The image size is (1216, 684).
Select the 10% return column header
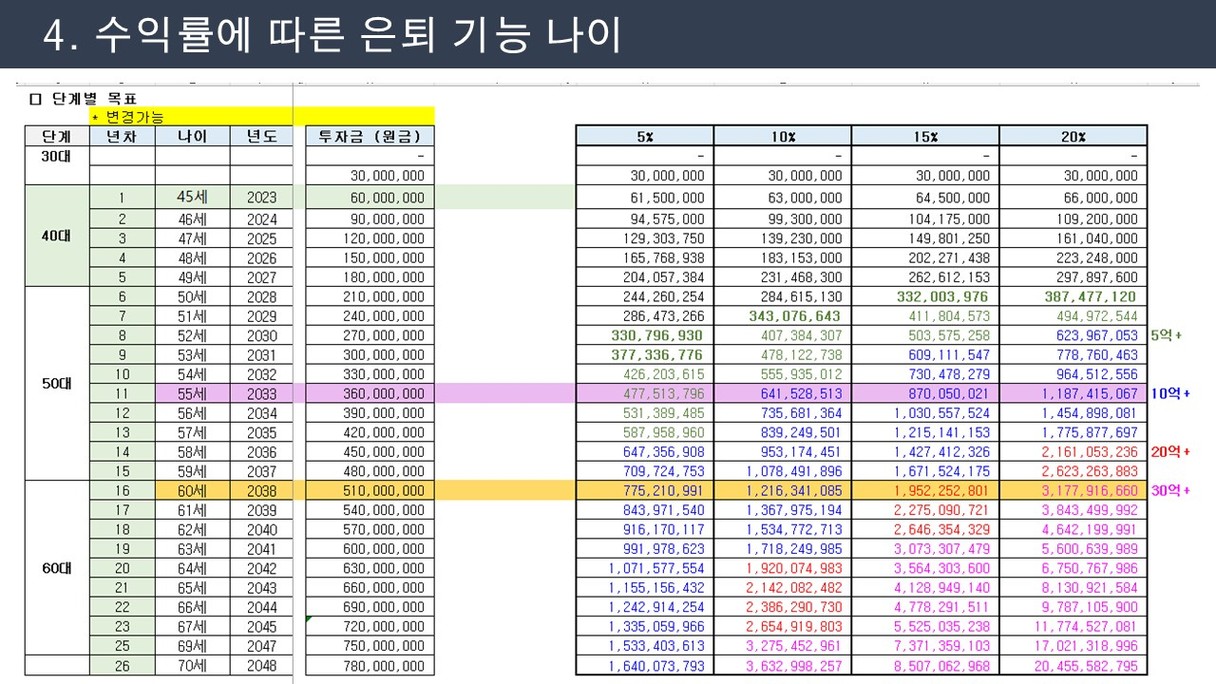pyautogui.click(x=782, y=137)
